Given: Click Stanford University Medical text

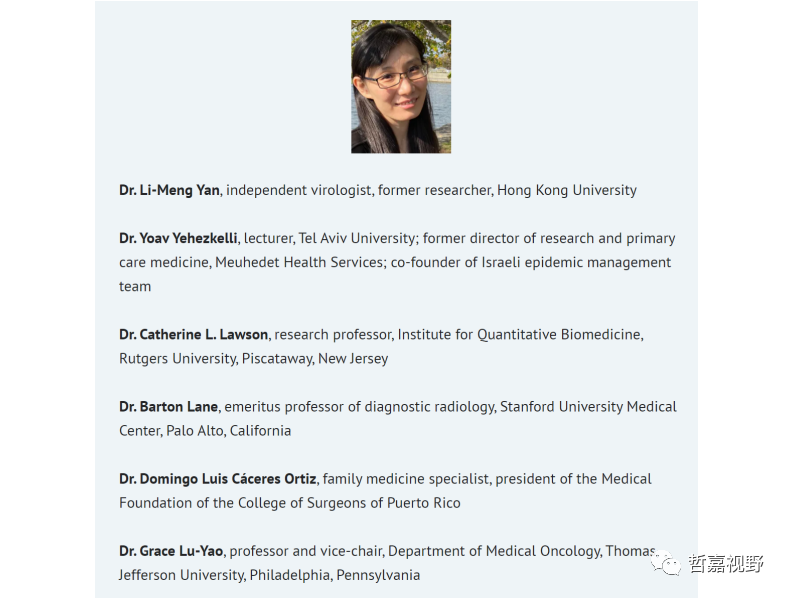Looking at the screenshot, I should tap(588, 407).
